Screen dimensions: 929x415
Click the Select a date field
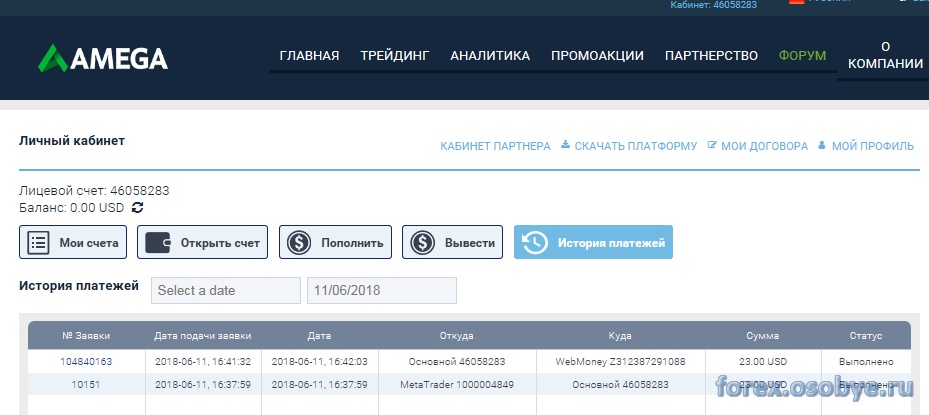point(226,290)
